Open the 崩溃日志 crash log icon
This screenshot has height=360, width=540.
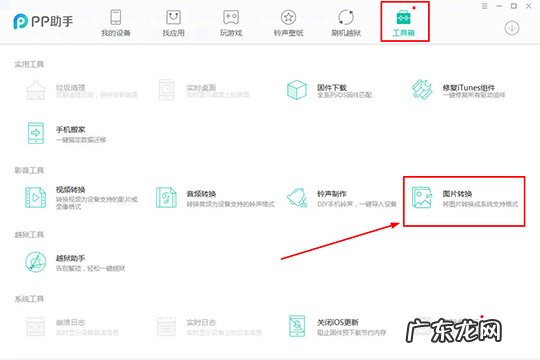coord(35,326)
